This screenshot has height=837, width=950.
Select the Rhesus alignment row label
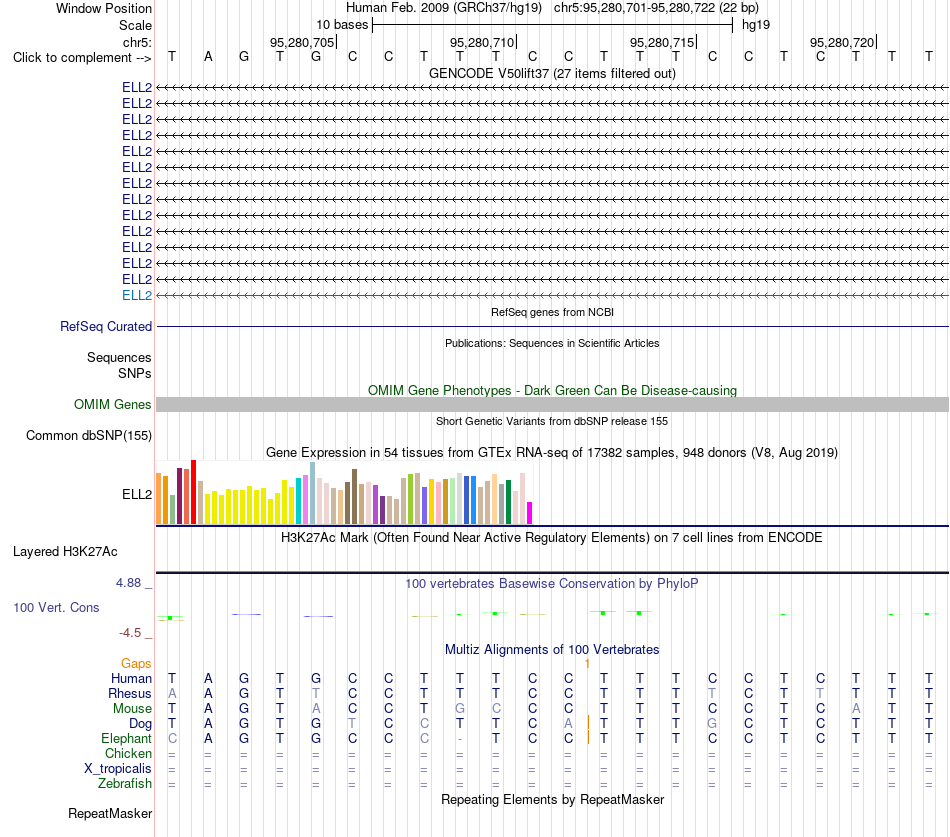[130, 693]
